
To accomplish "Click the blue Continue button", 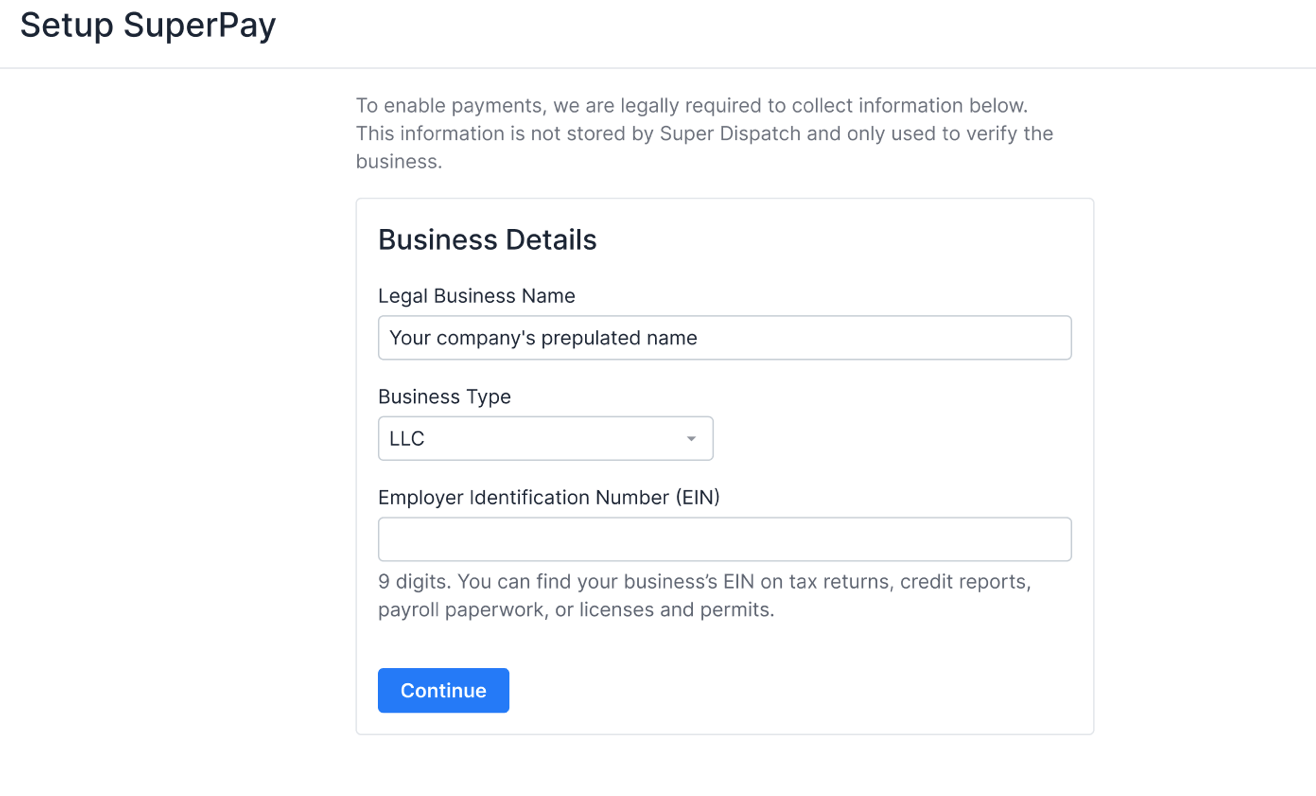I will (x=443, y=690).
